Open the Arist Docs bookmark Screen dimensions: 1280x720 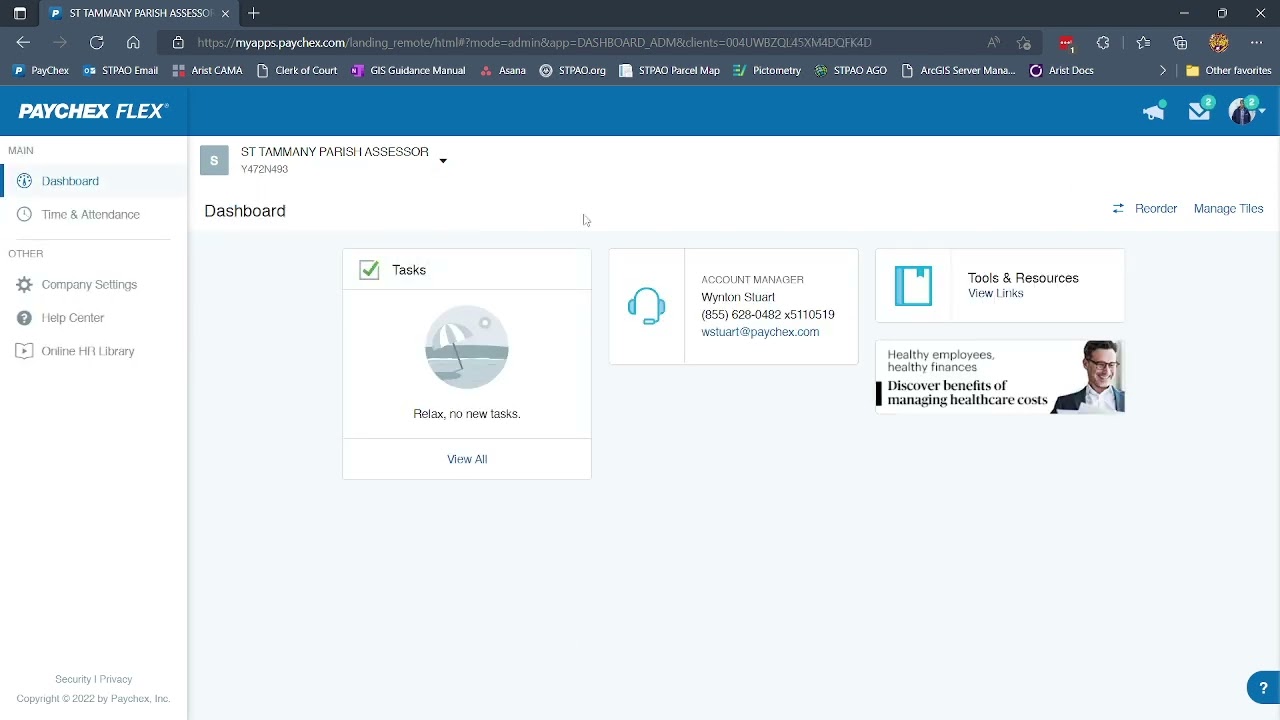point(1061,70)
